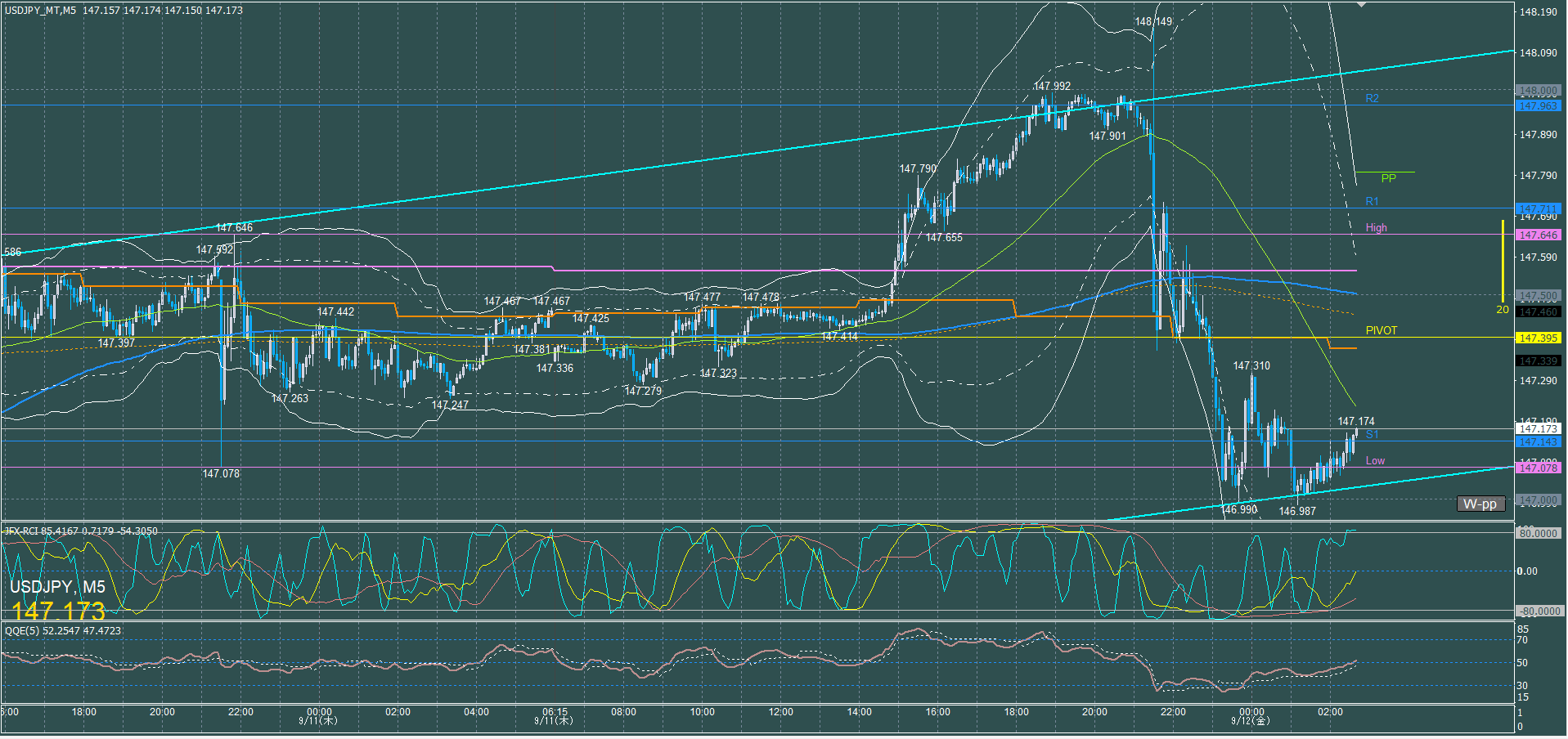Click the pink 147.646 high price tag
Image resolution: width=1568 pixels, height=739 pixels.
tap(1538, 235)
